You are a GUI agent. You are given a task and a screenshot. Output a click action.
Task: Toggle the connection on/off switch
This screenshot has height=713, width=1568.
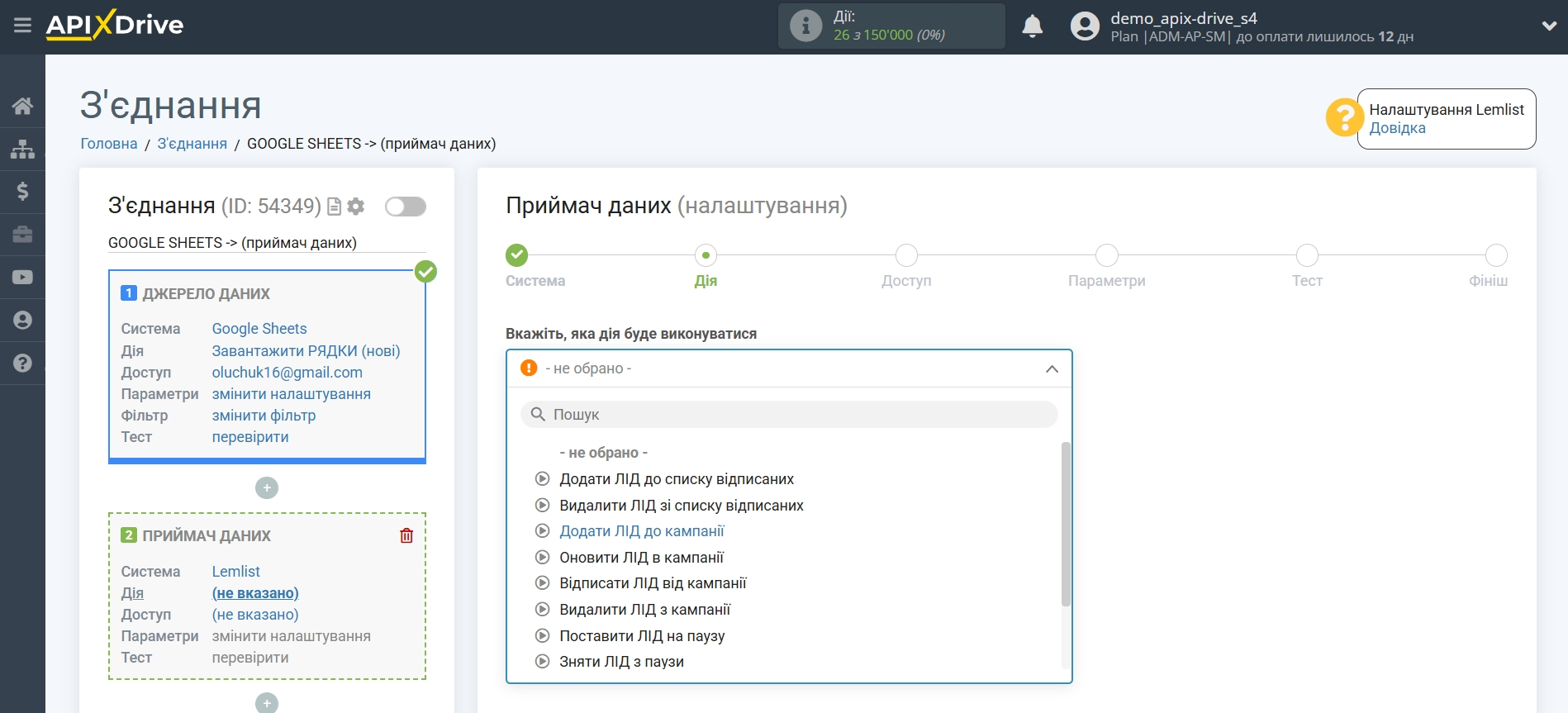[x=406, y=207]
